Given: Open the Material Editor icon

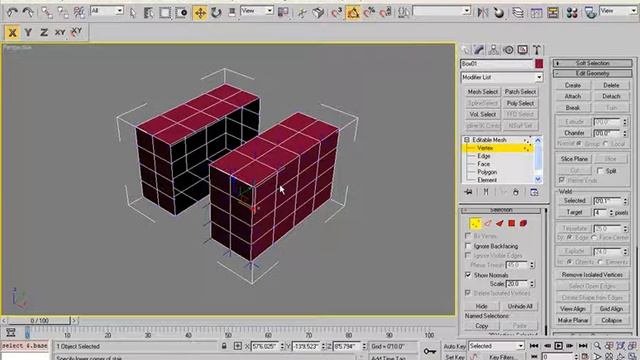Looking at the screenshot, I should (572, 13).
